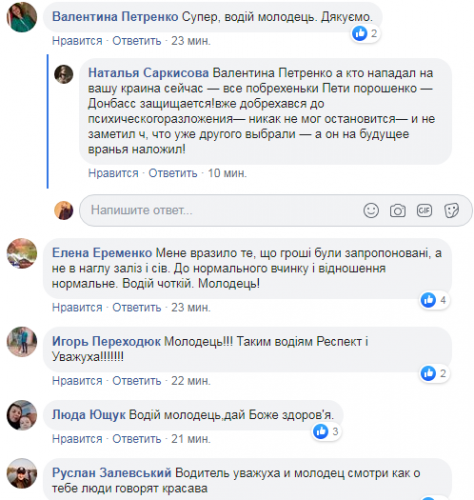The image size is (474, 500).
Task: Open the sticker picker icon
Action: tap(451, 210)
